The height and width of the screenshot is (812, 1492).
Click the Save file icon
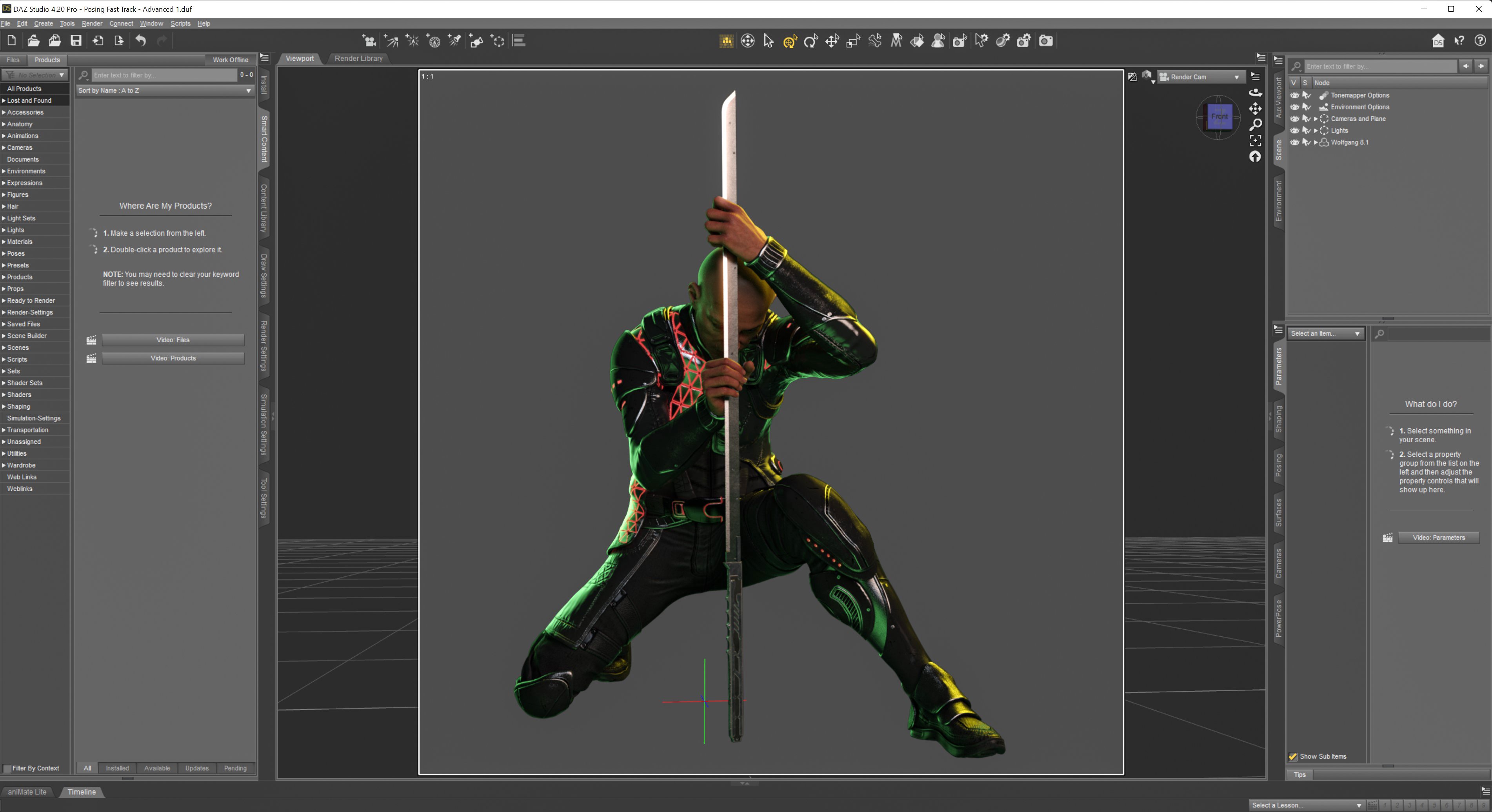click(76, 40)
